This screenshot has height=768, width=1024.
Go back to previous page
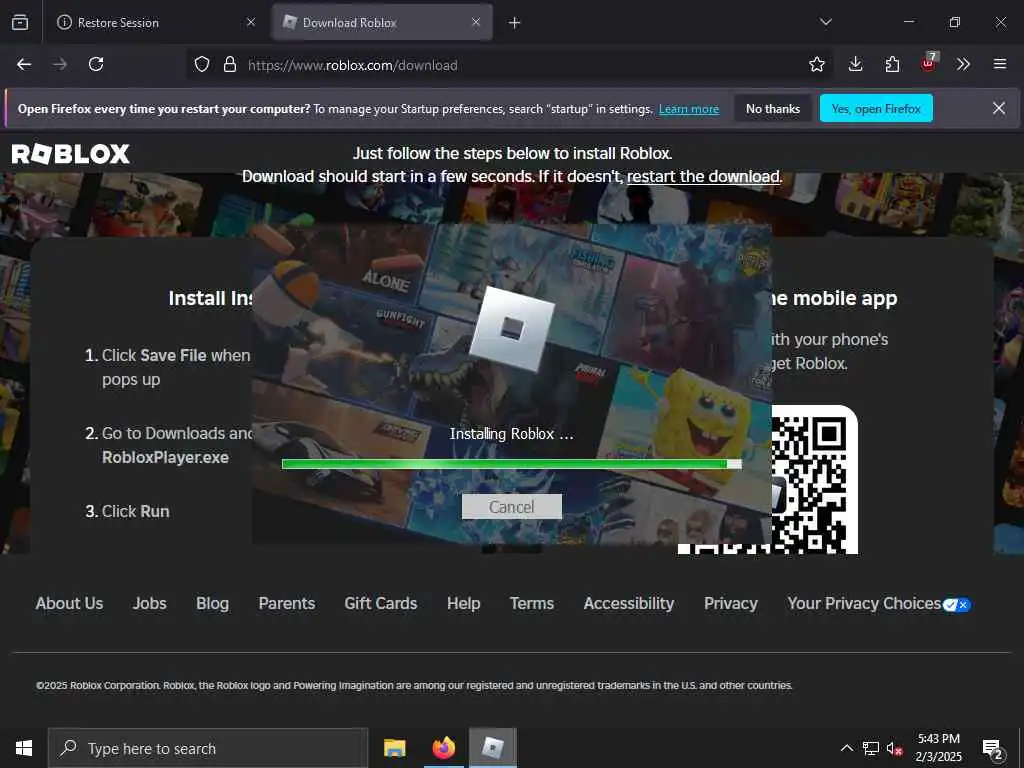pos(24,64)
